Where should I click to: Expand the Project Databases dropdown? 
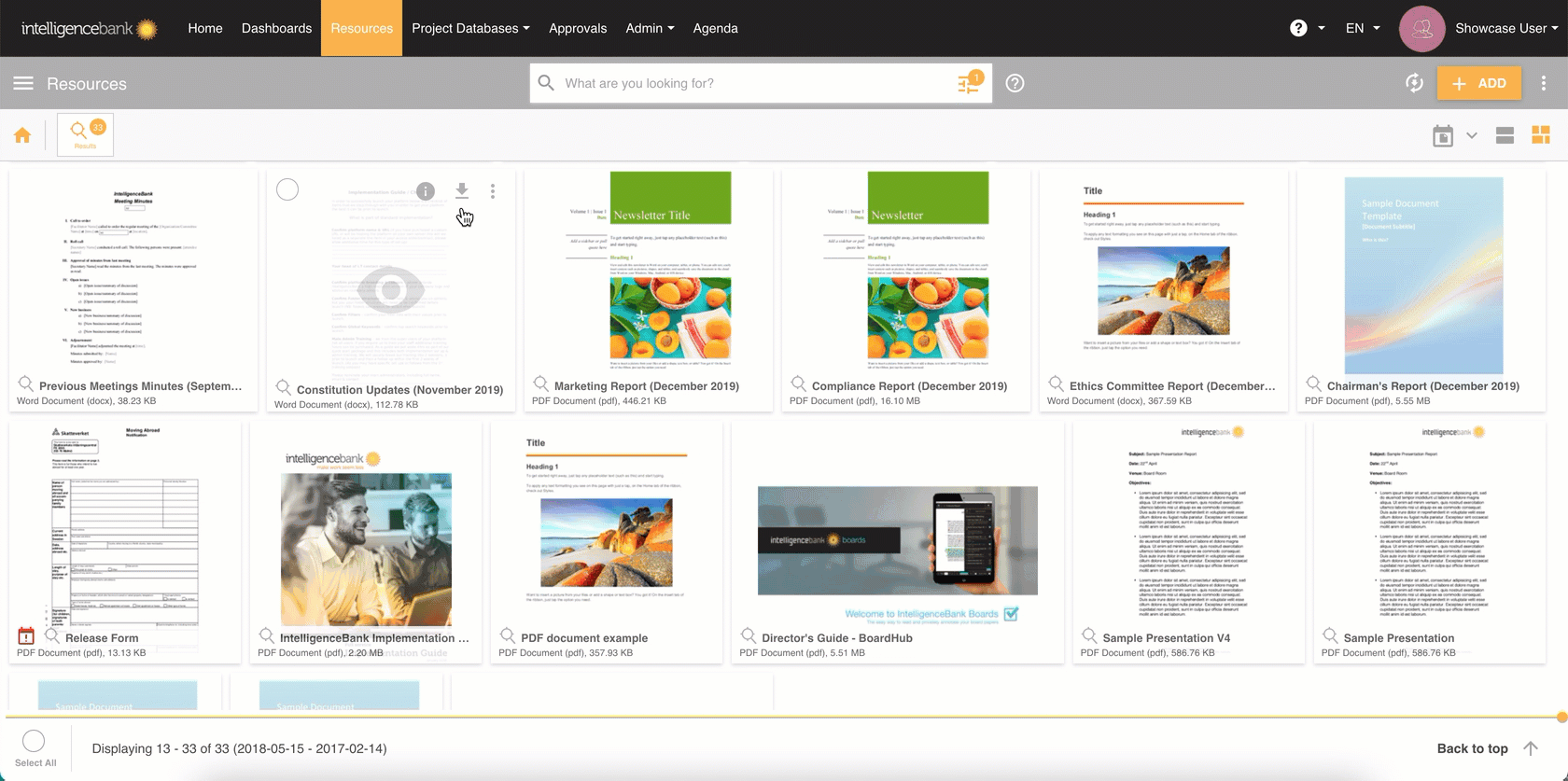(x=470, y=28)
